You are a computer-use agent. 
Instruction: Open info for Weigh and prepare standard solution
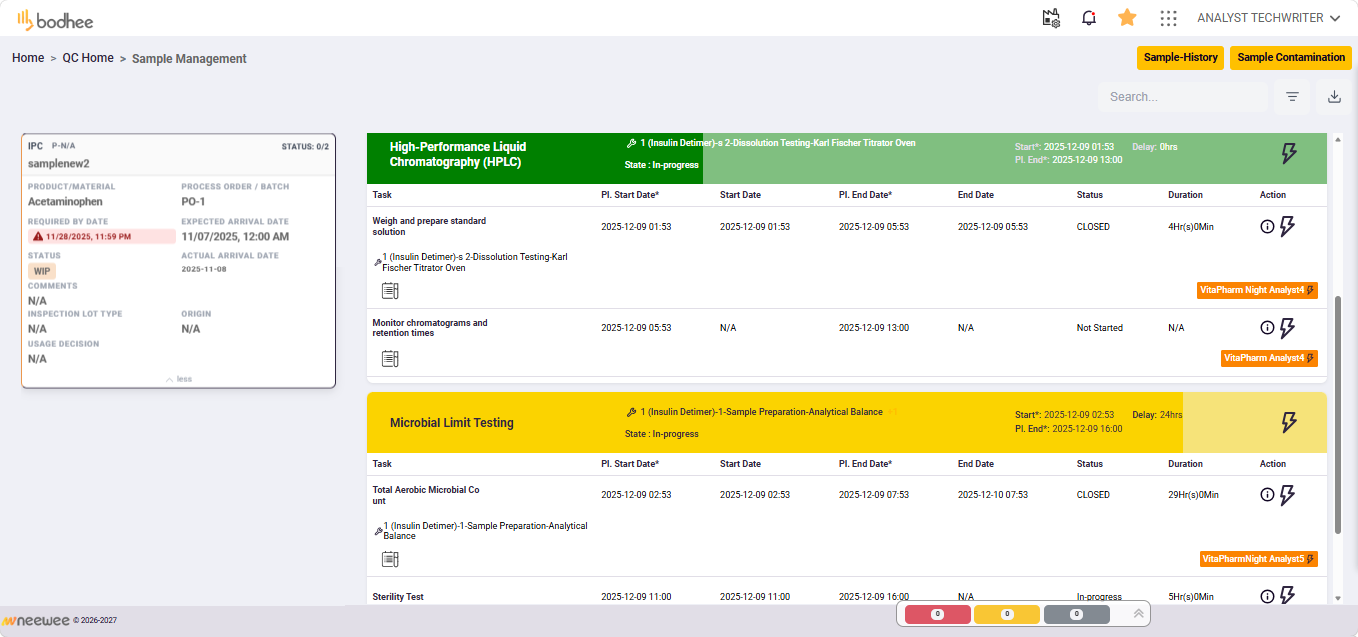click(1267, 227)
